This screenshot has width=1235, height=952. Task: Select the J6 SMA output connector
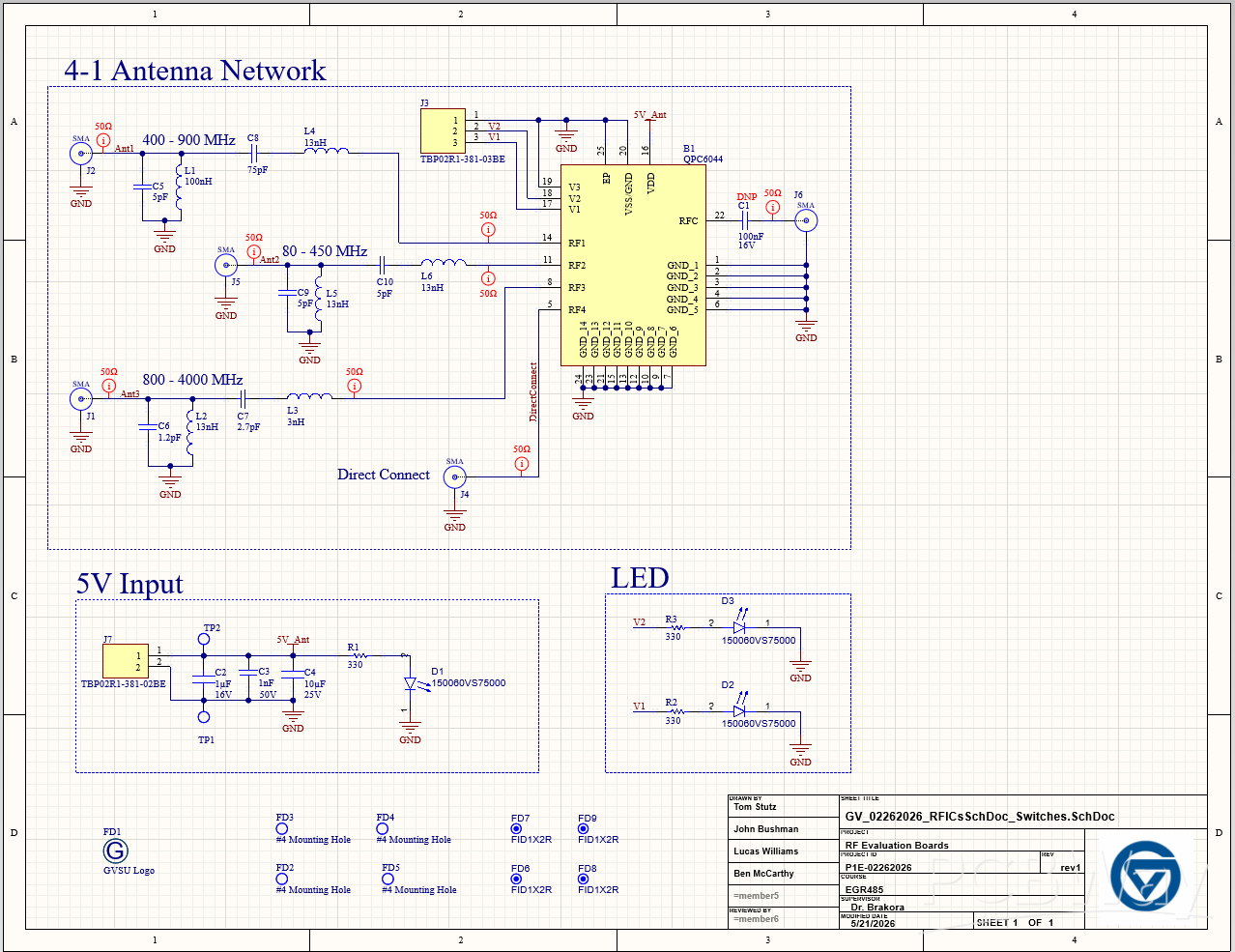tap(806, 220)
